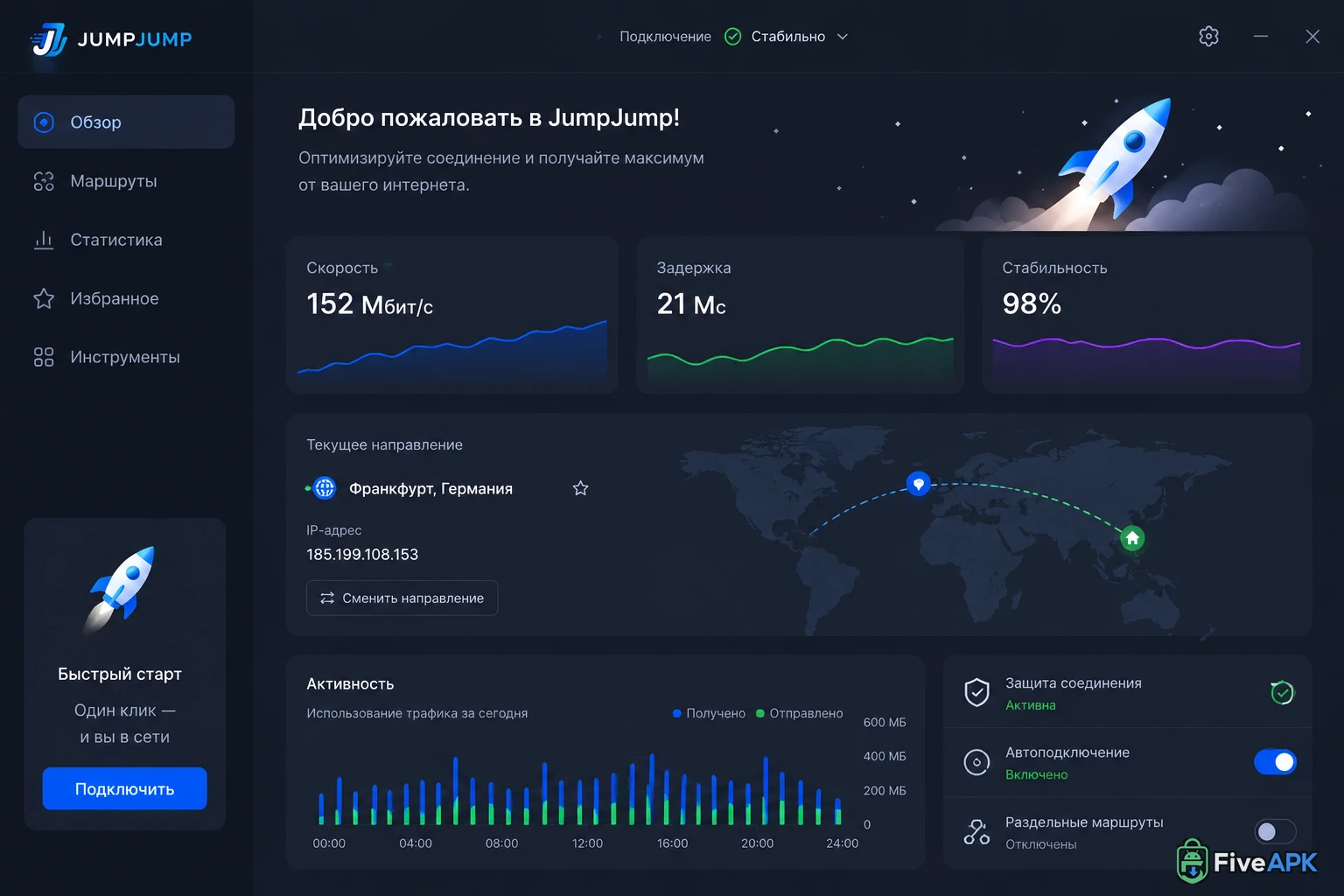1344x896 pixels.
Task: Click the Отправлено legend entry
Action: 800,713
